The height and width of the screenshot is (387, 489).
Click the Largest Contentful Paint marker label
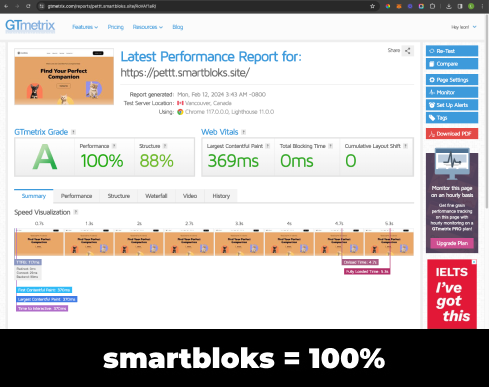pyautogui.click(x=47, y=299)
